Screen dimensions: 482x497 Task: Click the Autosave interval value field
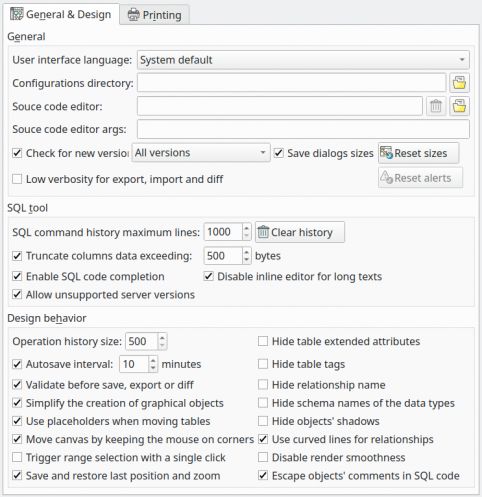point(134,364)
